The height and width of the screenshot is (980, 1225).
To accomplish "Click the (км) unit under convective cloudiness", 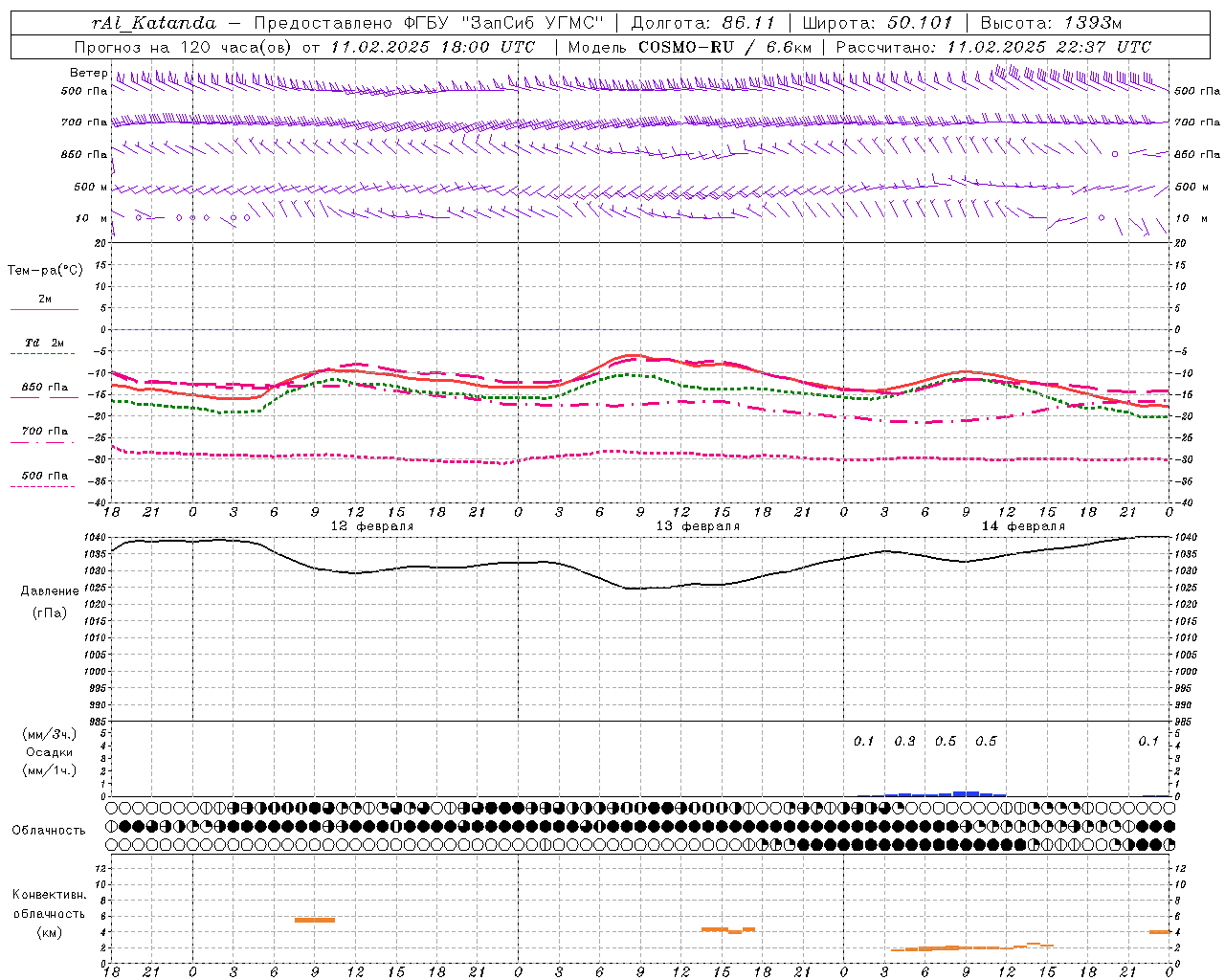I will click(49, 932).
